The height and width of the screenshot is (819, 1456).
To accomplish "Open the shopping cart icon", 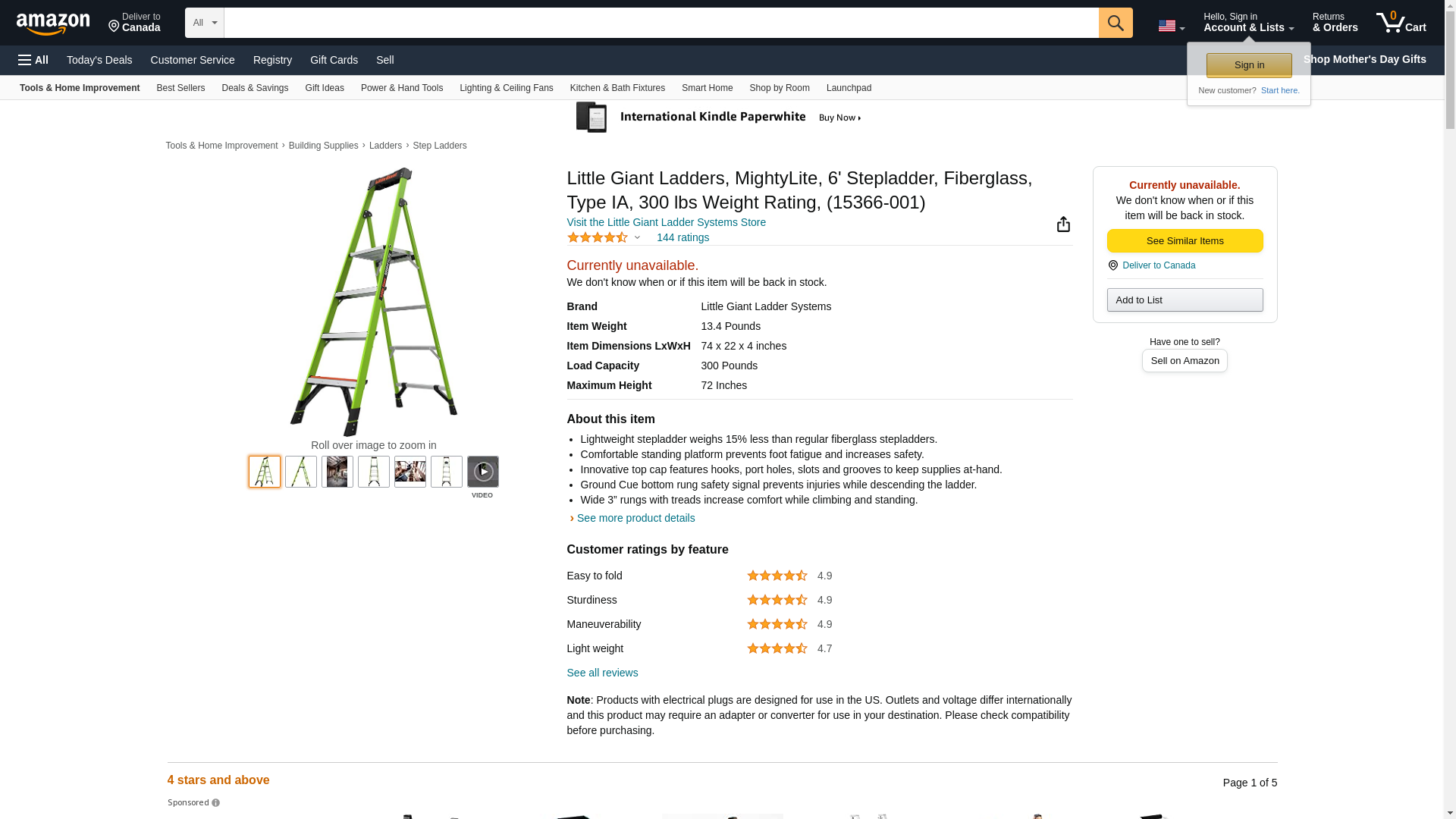I will tap(1400, 23).
